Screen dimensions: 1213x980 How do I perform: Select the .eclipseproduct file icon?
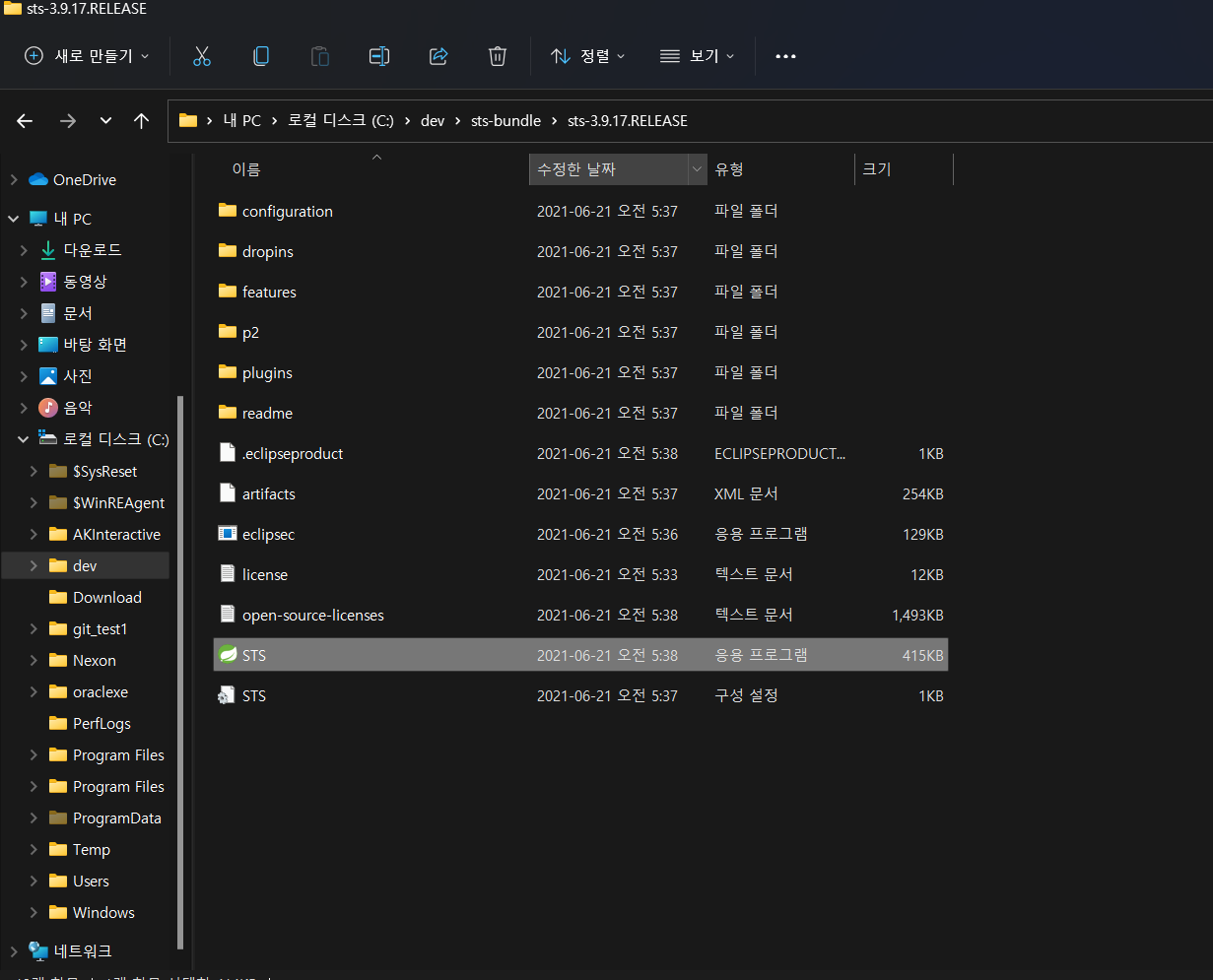pos(228,453)
